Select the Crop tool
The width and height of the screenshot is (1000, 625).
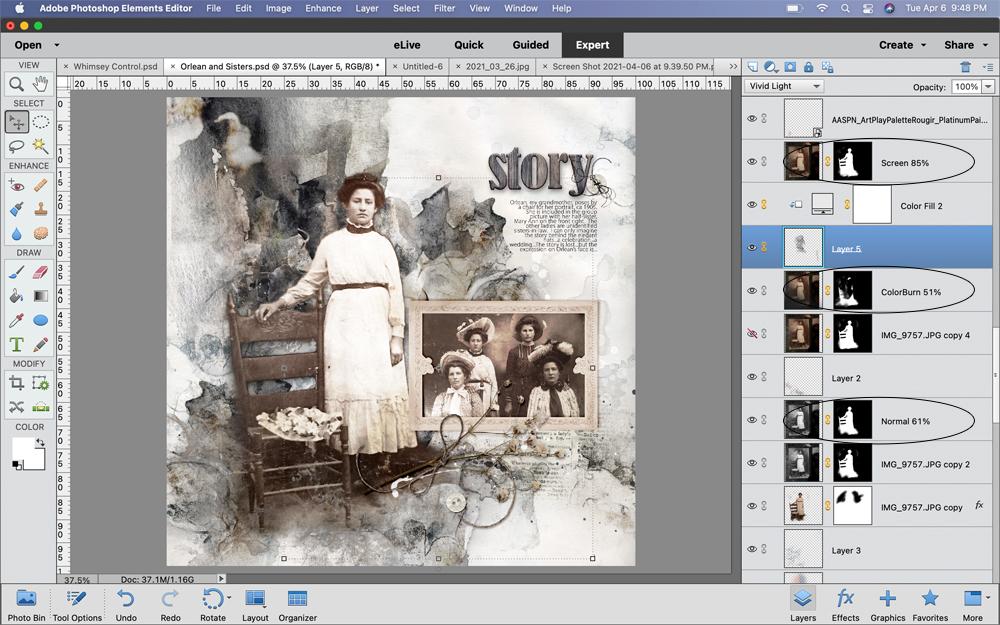coord(17,383)
